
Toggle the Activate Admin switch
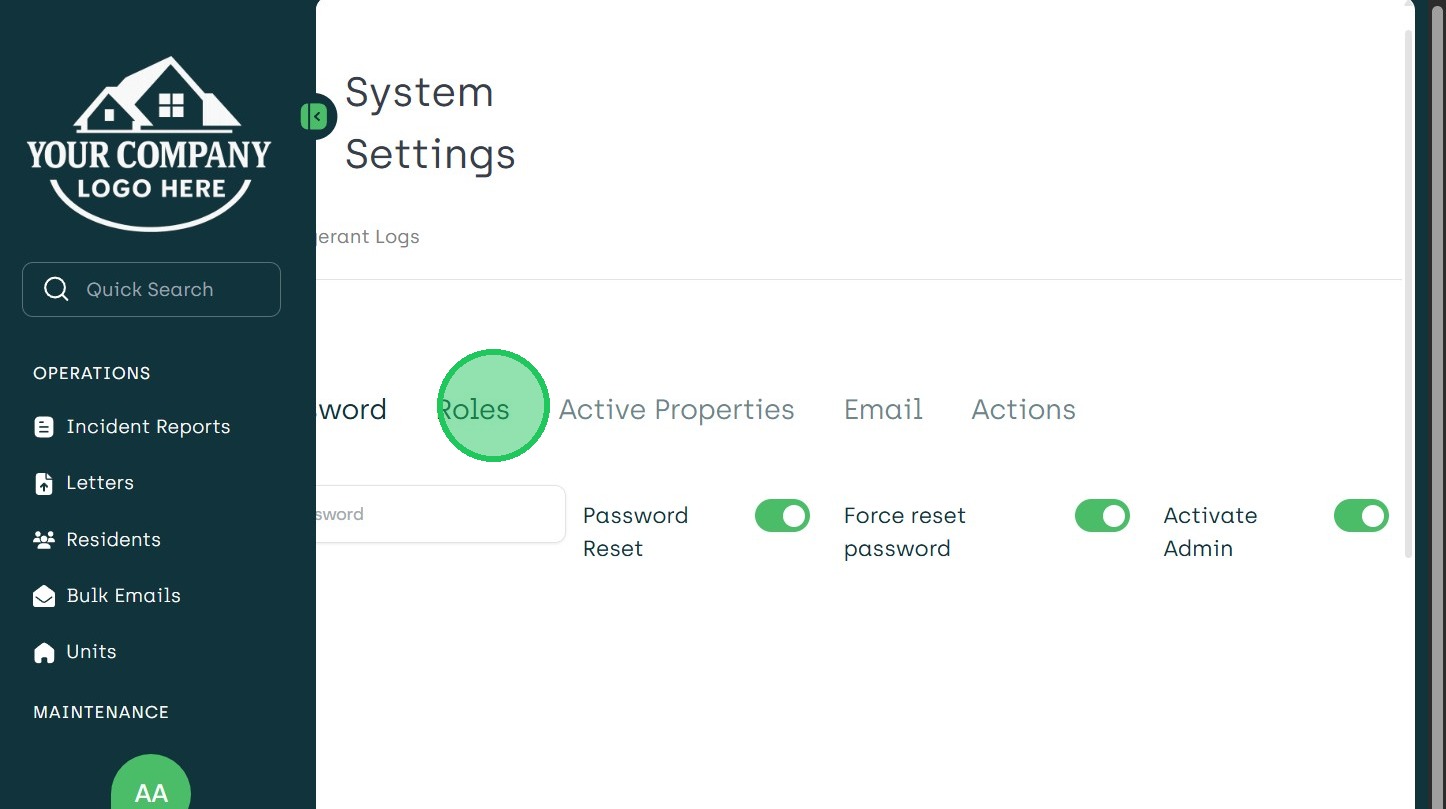click(1361, 516)
